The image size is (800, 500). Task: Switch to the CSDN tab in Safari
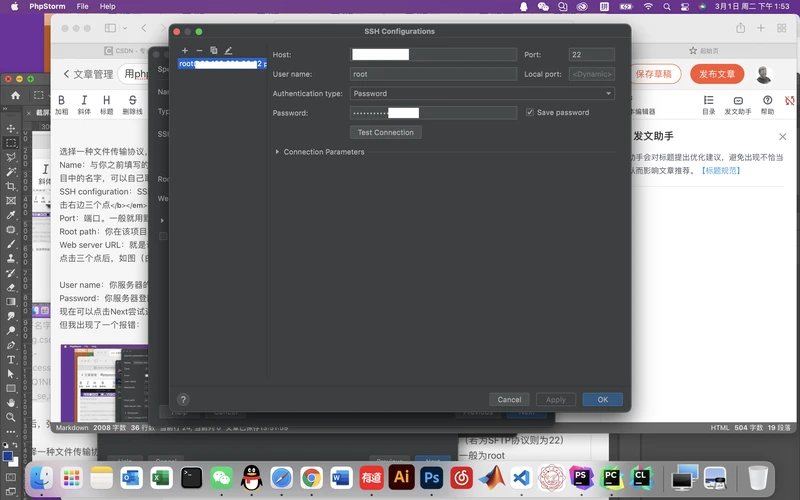coord(125,51)
